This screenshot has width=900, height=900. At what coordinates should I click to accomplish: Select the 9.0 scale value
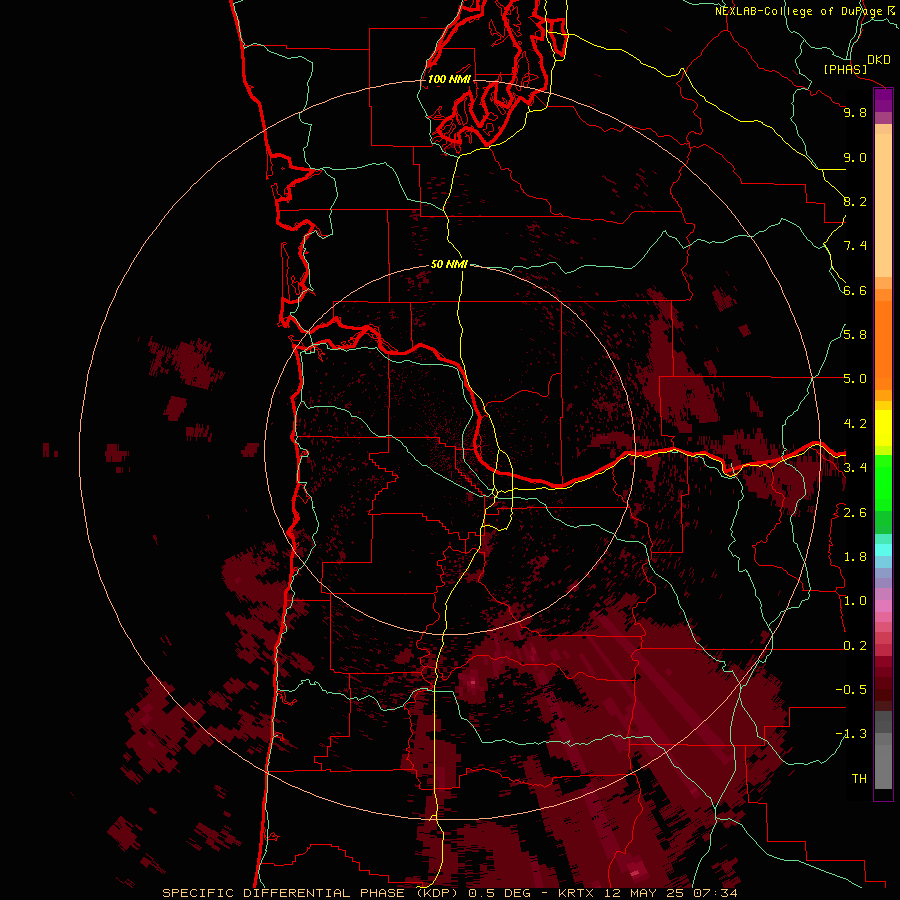point(855,157)
